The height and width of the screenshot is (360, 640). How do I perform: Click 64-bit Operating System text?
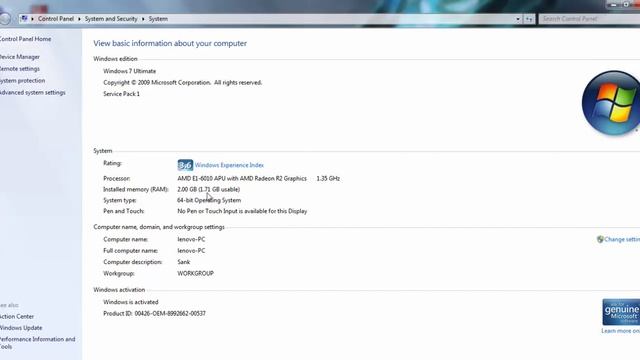click(209, 201)
